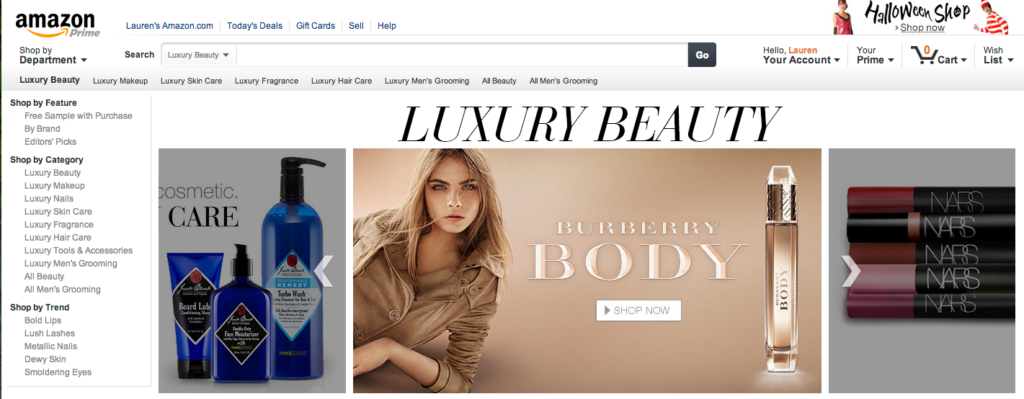Click Shop now under Halloween Shop
Screen dimensions: 1024x399
pyautogui.click(x=921, y=27)
